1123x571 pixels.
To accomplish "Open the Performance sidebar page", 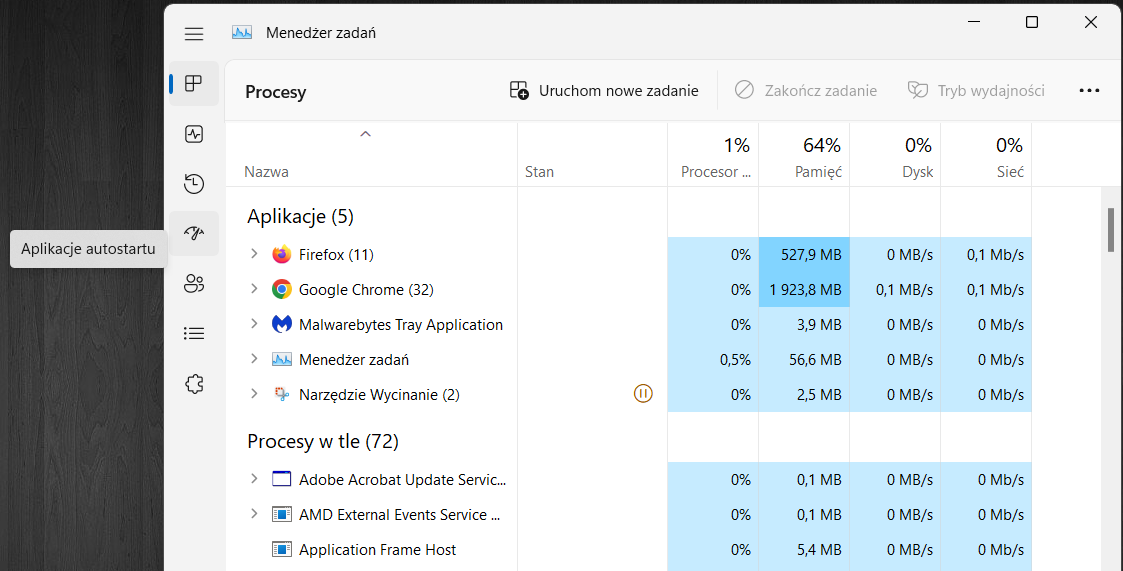I will pos(194,134).
